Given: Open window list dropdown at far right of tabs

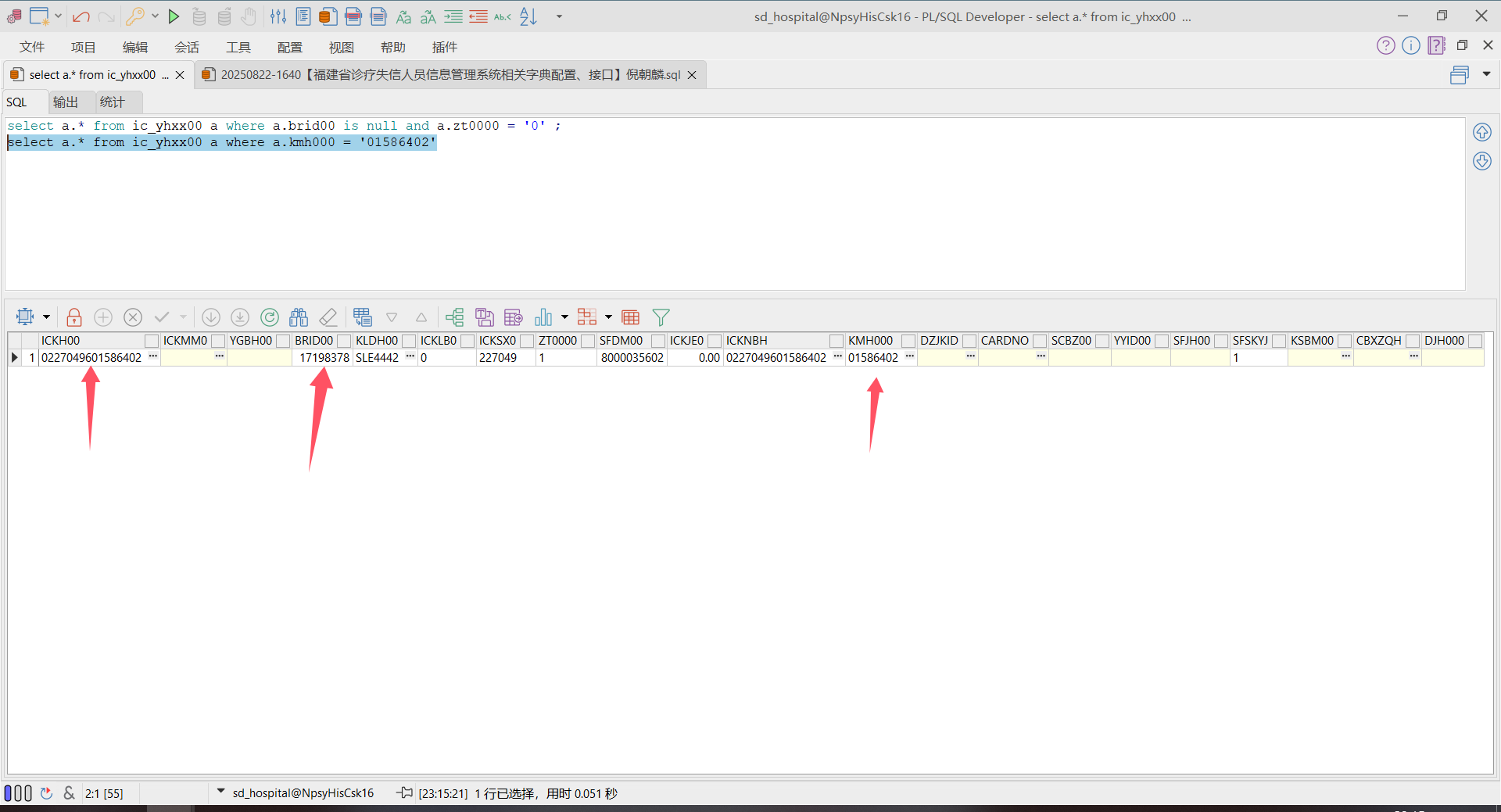Looking at the screenshot, I should (x=1487, y=74).
